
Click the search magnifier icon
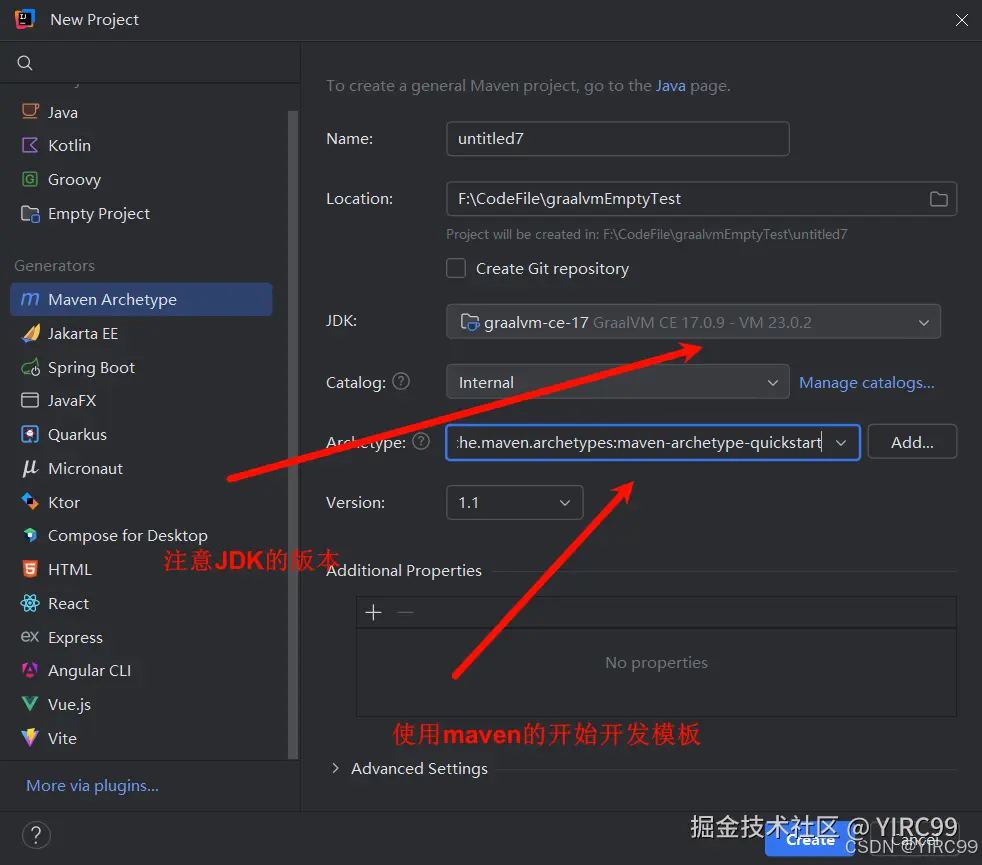point(25,63)
